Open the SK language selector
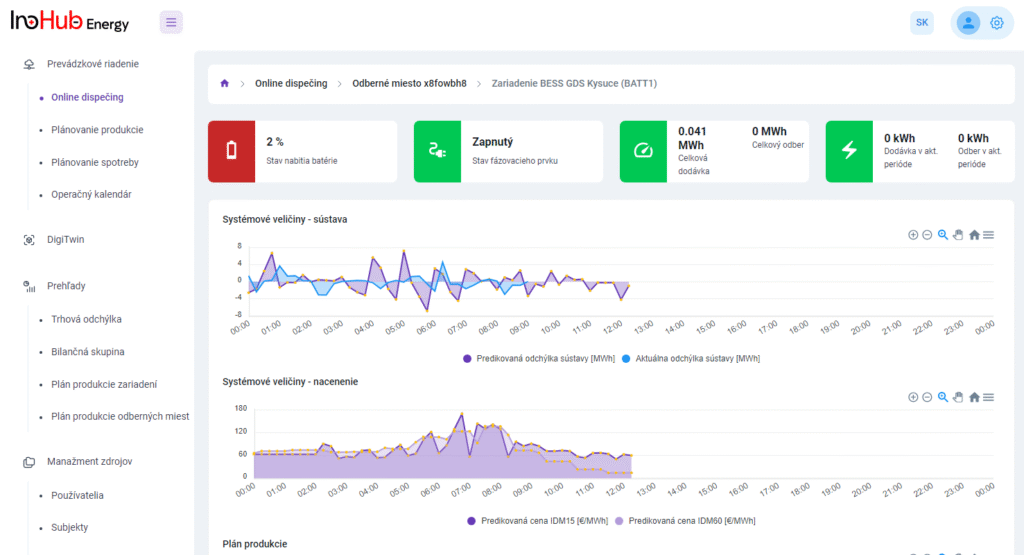 coord(921,23)
